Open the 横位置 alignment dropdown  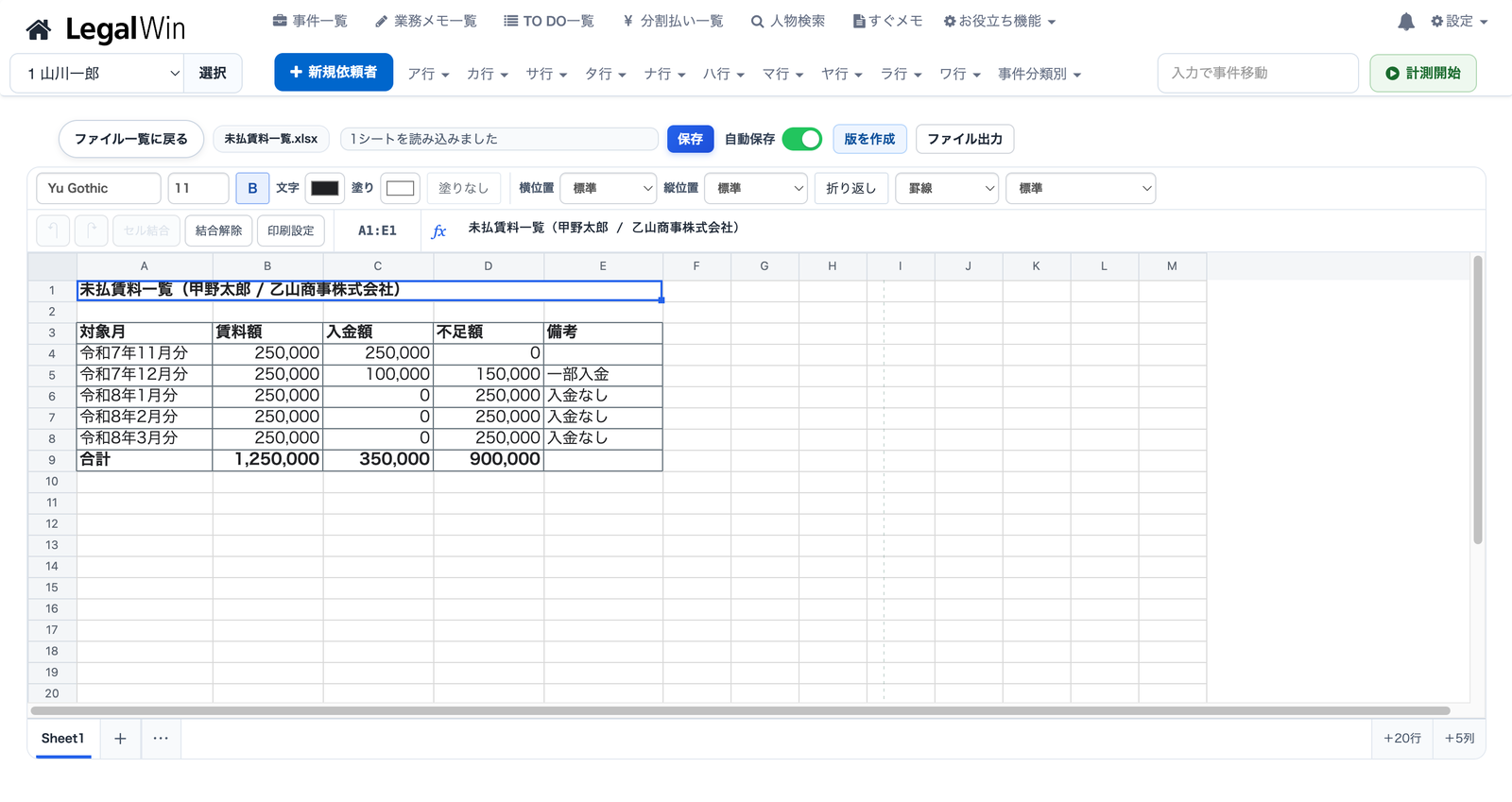click(x=609, y=188)
